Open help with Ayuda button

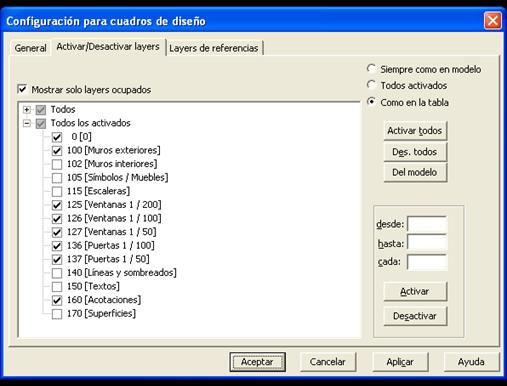pyautogui.click(x=471, y=362)
